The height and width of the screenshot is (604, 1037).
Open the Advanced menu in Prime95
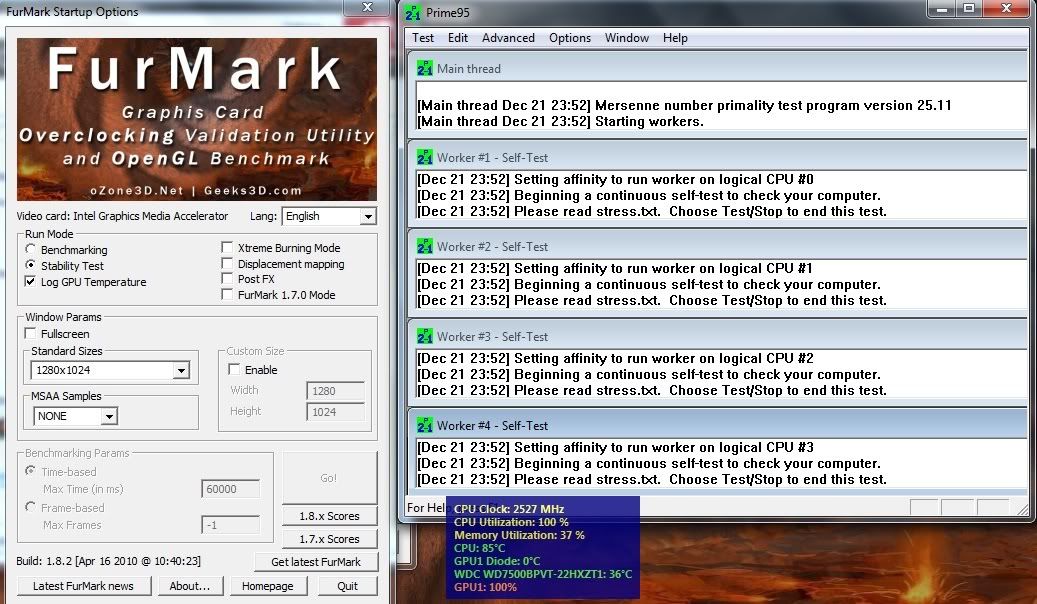tap(508, 38)
